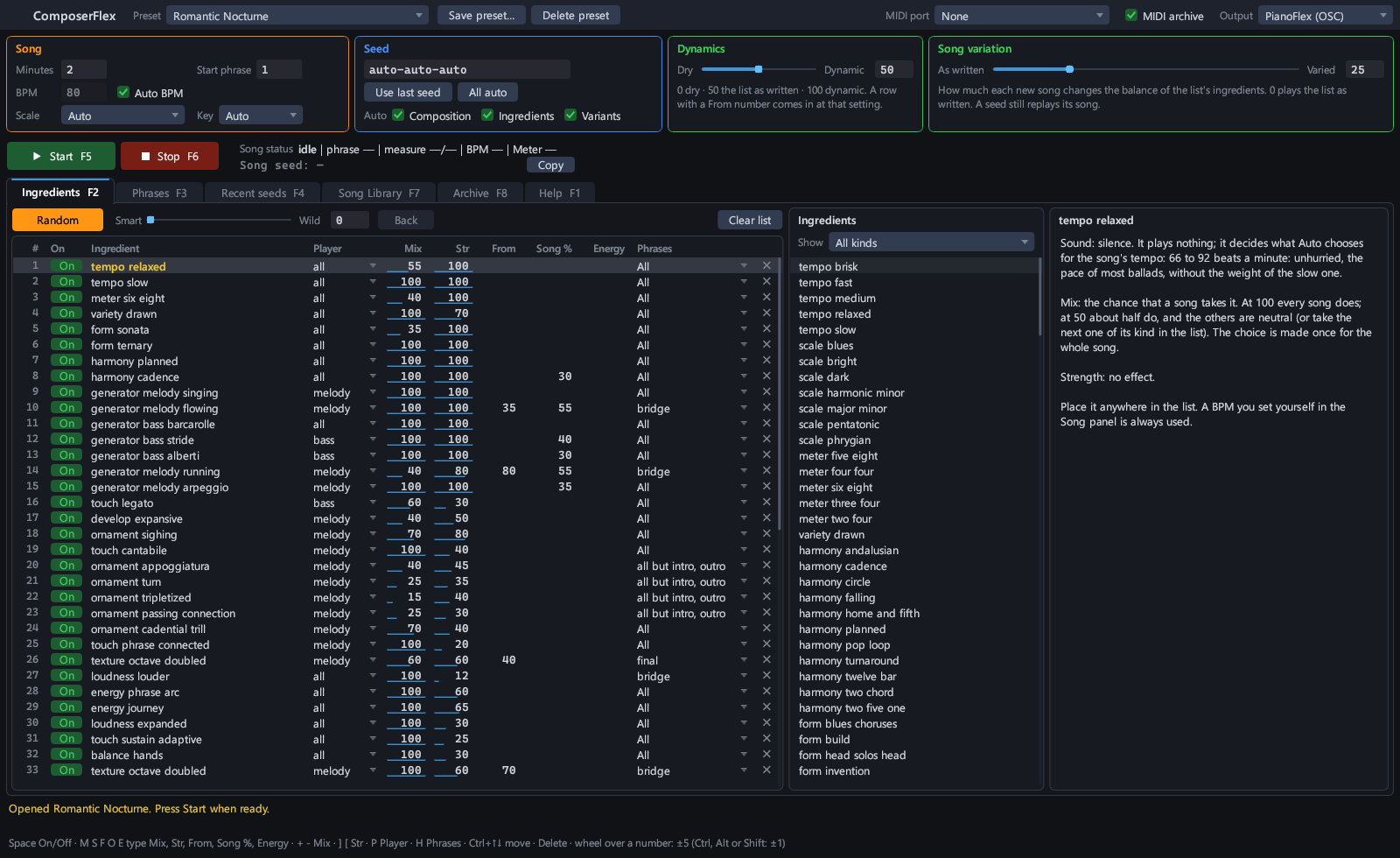This screenshot has width=1400, height=858.
Task: Clear the ingredient list with Clear list
Action: pyautogui.click(x=750, y=221)
